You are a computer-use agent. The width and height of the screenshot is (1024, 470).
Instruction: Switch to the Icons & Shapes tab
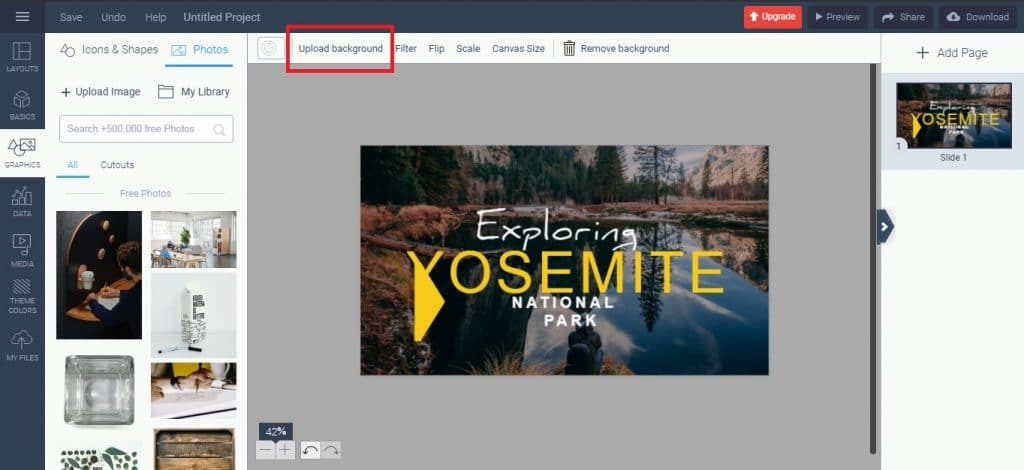[x=109, y=50]
